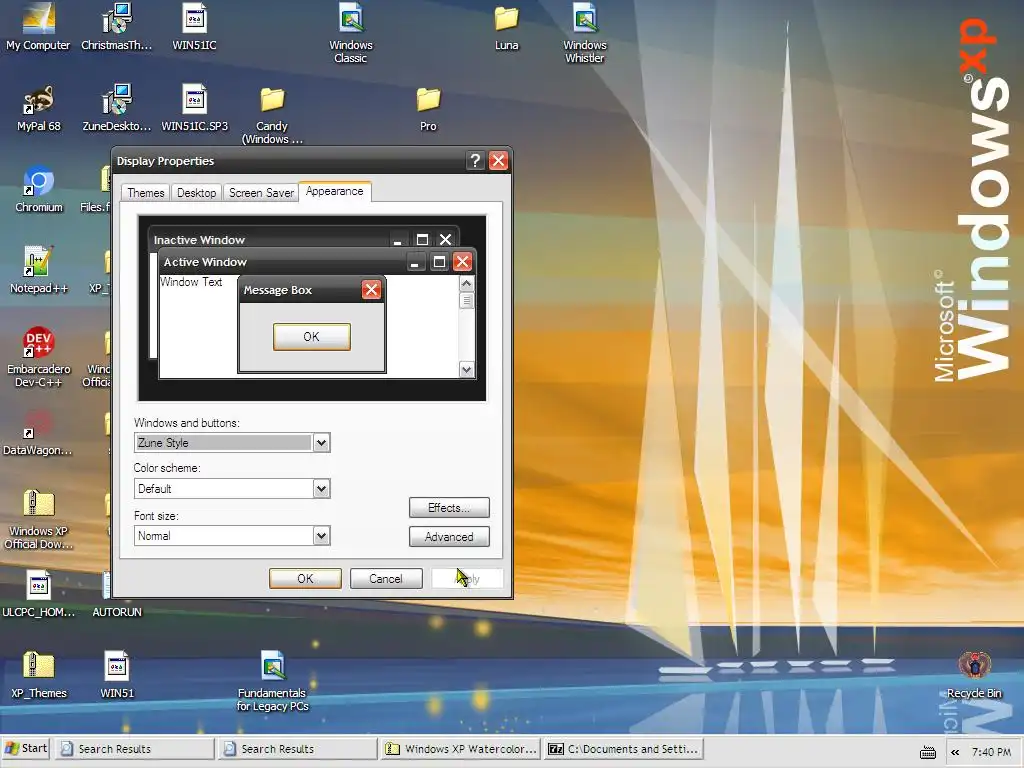
Task: Click preview Active Window scroll up arrow
Action: click(x=466, y=283)
